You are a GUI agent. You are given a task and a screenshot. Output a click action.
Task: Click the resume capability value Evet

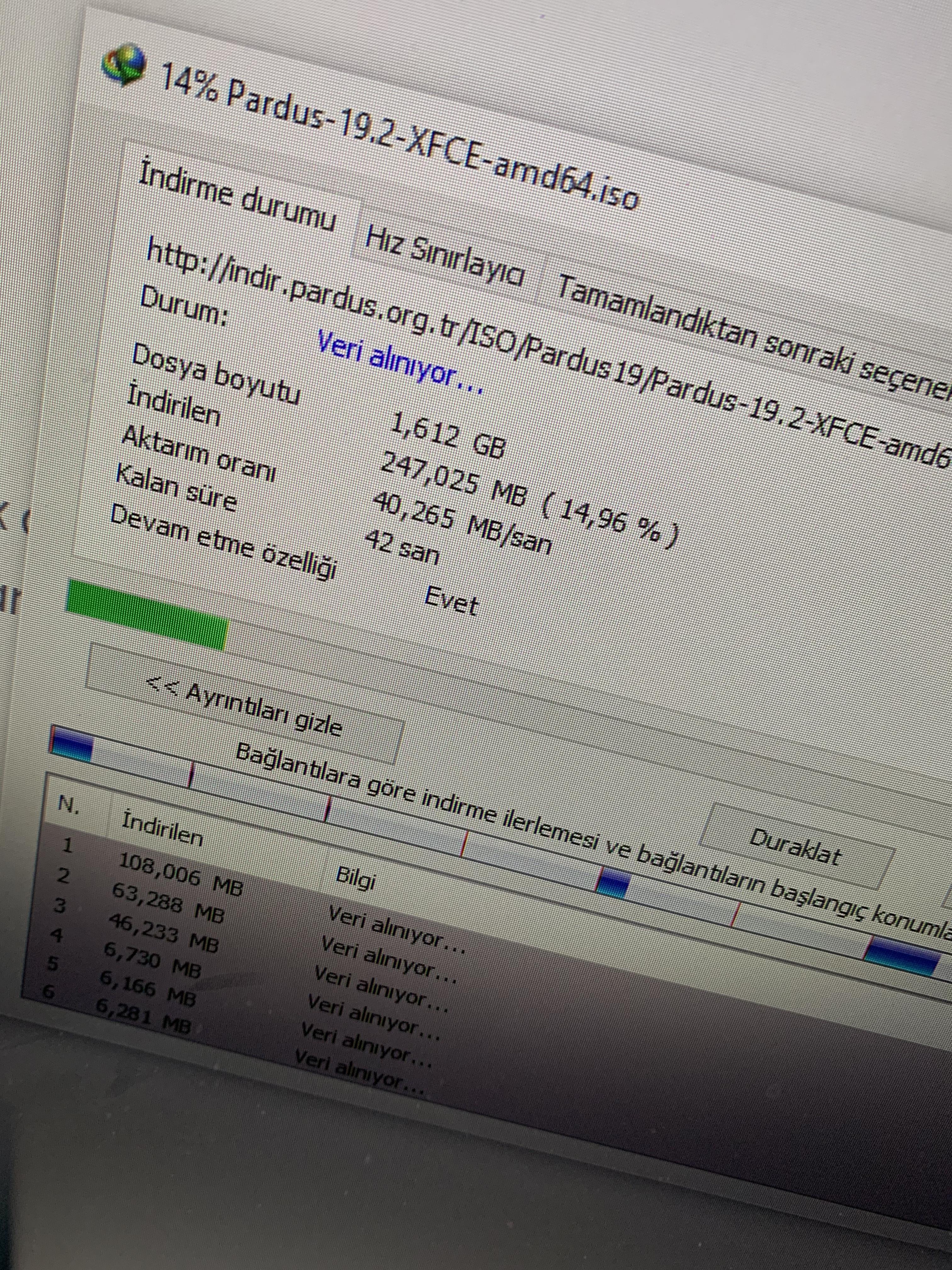coord(451,601)
